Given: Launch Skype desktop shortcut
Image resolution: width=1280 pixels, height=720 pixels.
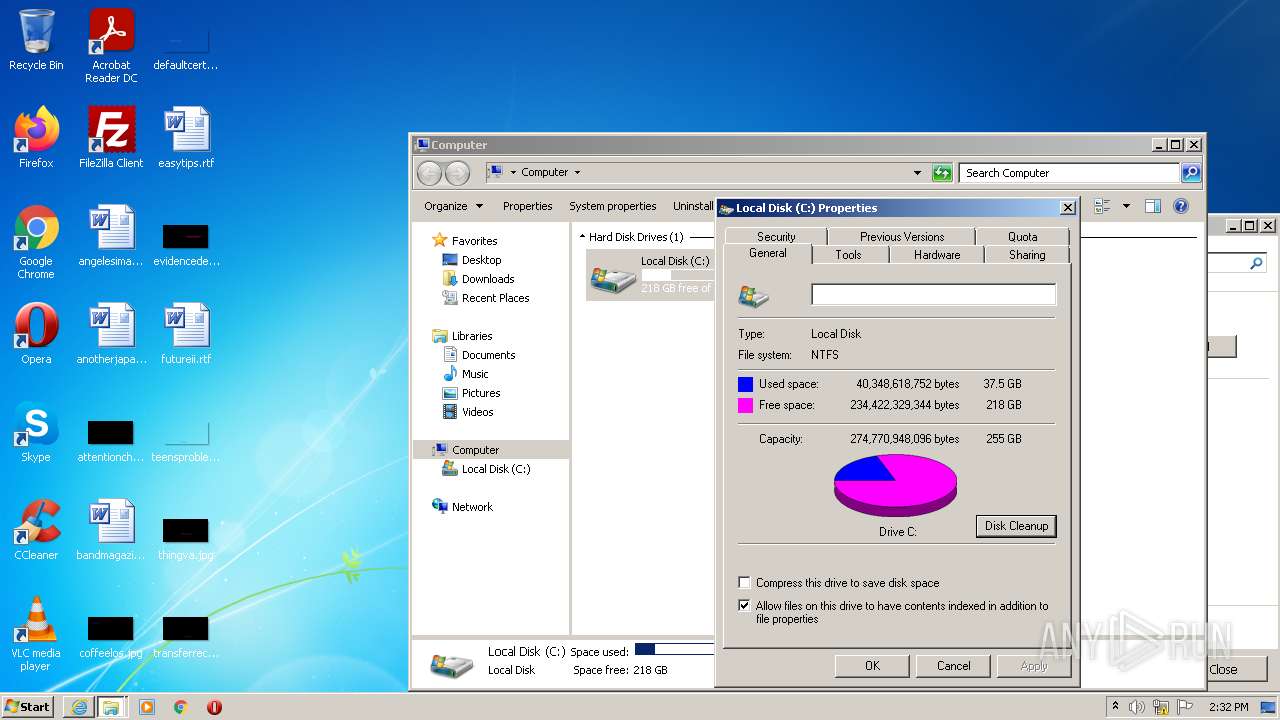Looking at the screenshot, I should click(x=36, y=432).
